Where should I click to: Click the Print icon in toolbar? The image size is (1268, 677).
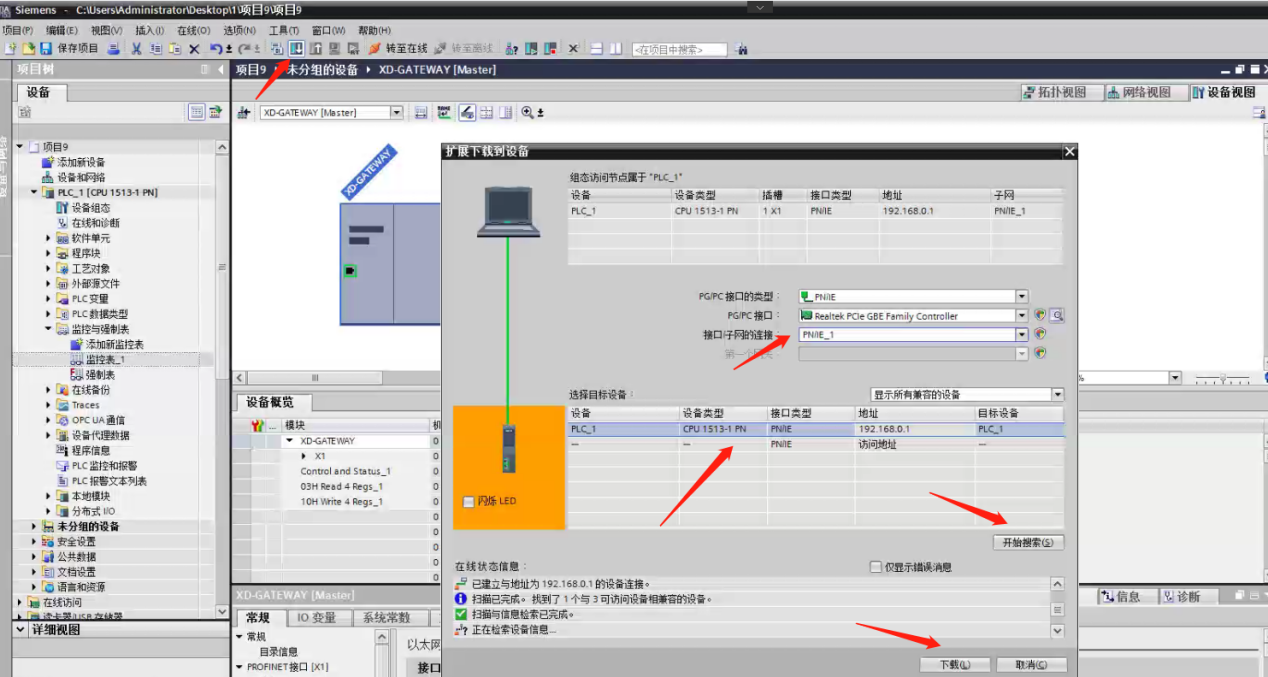tap(114, 48)
